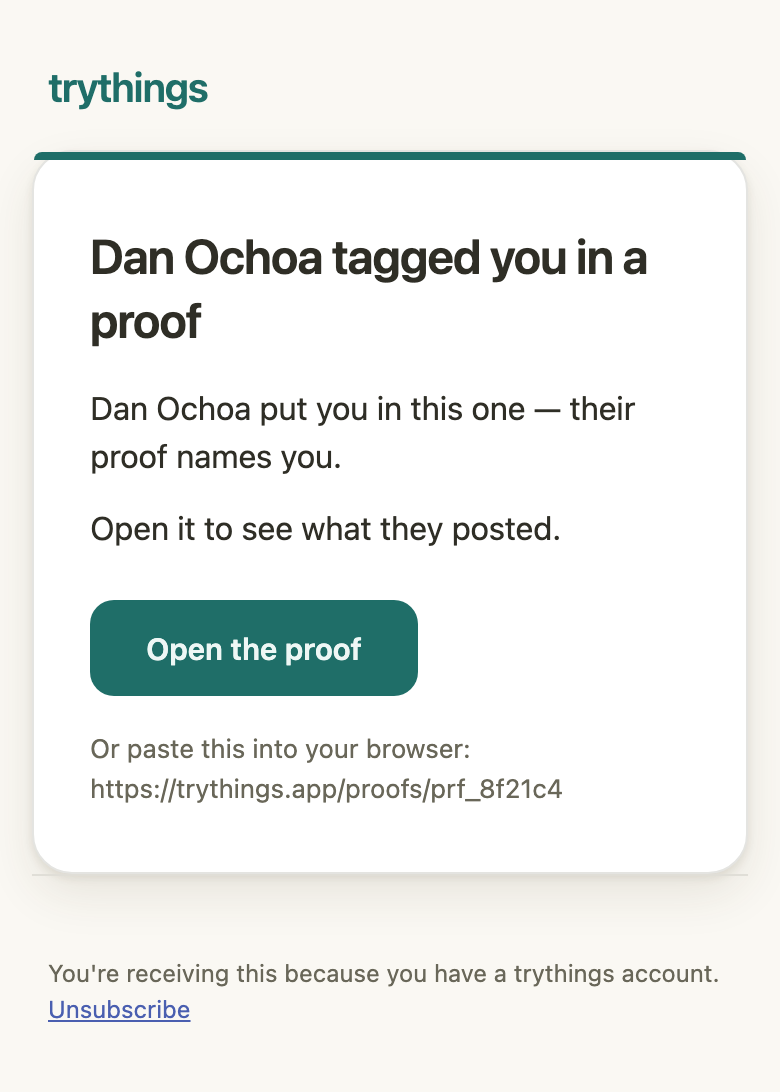Click the words "trythings account" in the footer
Image resolution: width=780 pixels, height=1092 pixels.
pos(613,974)
